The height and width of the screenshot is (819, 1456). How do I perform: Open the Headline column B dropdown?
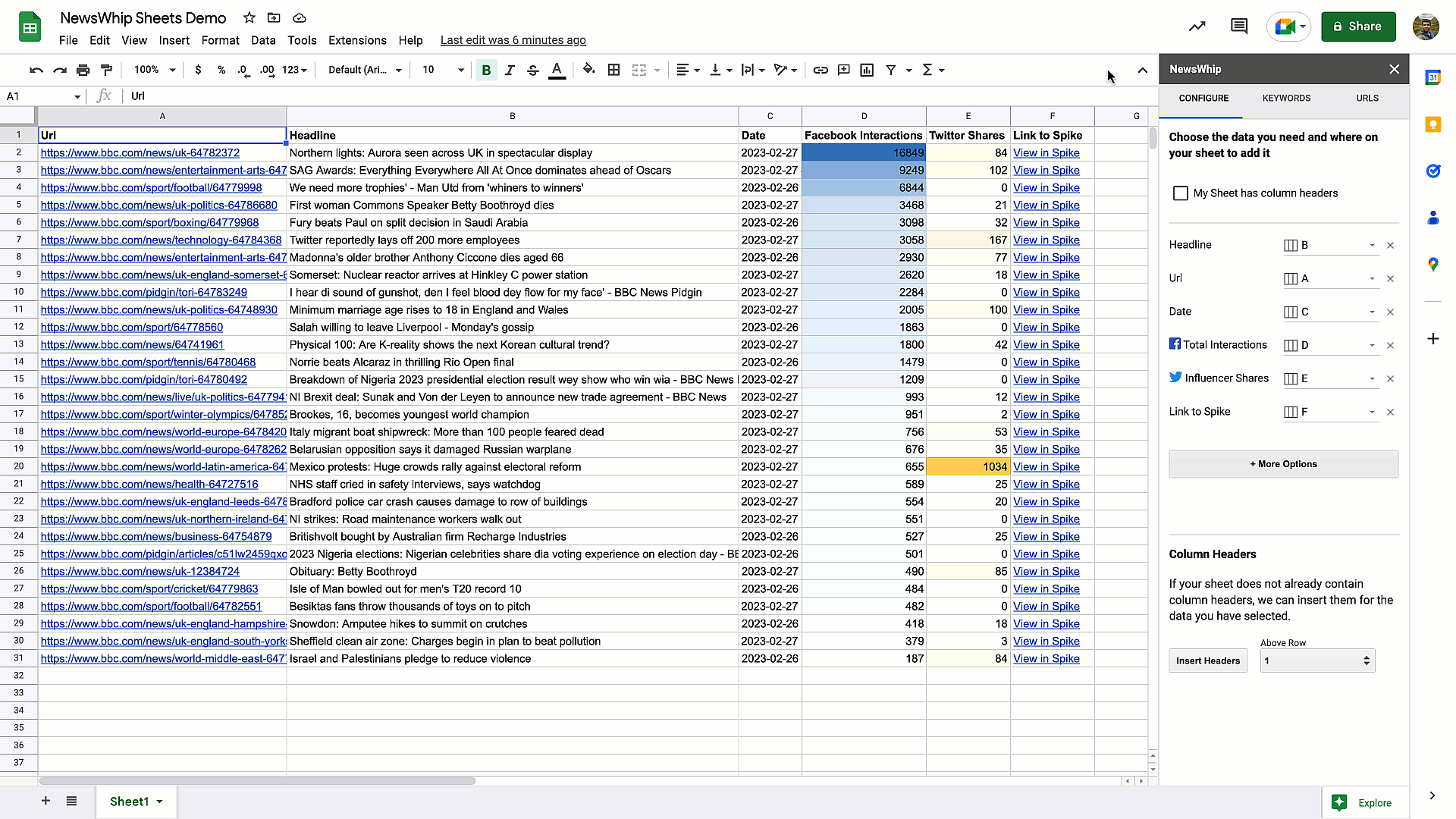click(1330, 245)
